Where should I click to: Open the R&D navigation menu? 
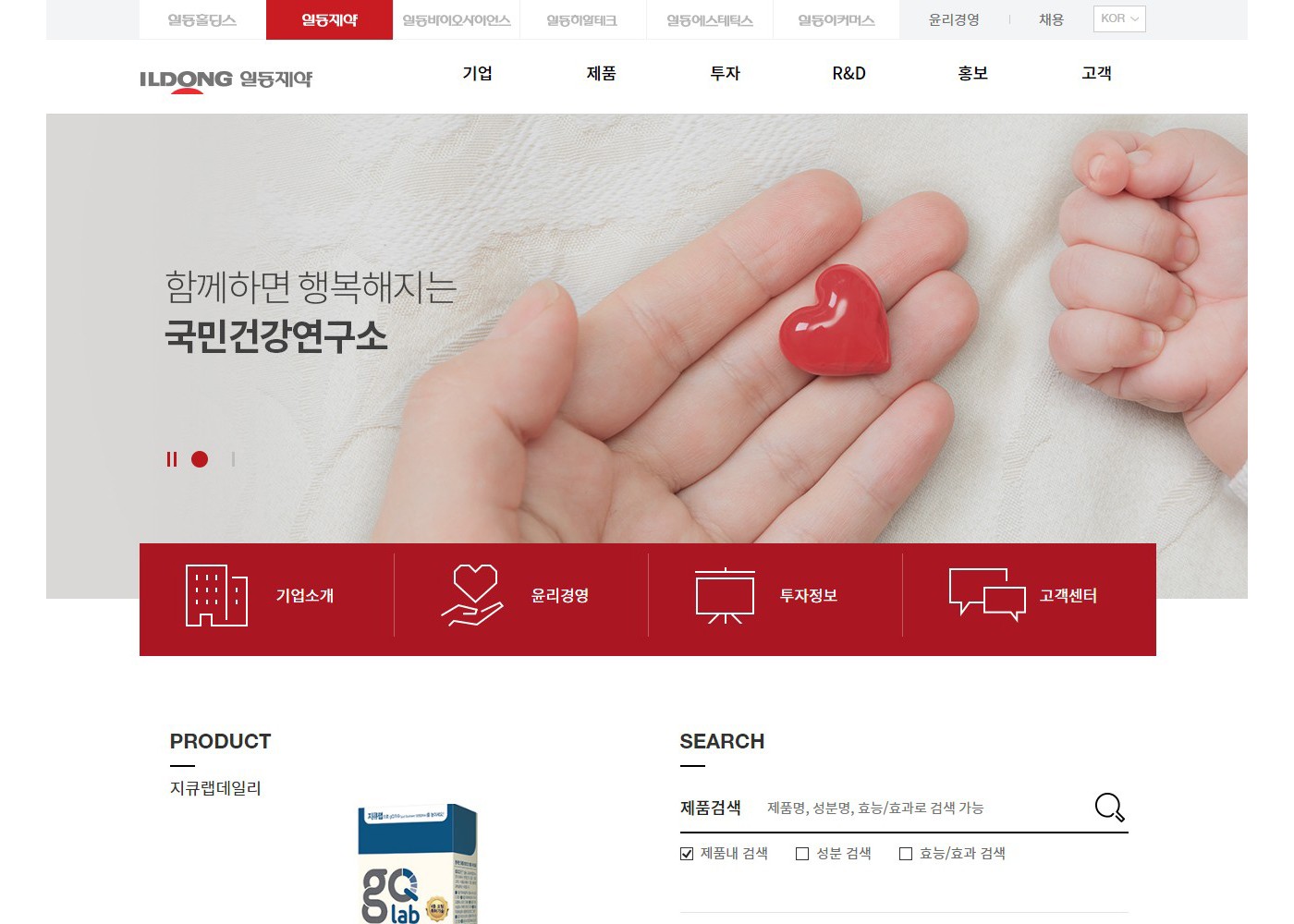coord(848,73)
